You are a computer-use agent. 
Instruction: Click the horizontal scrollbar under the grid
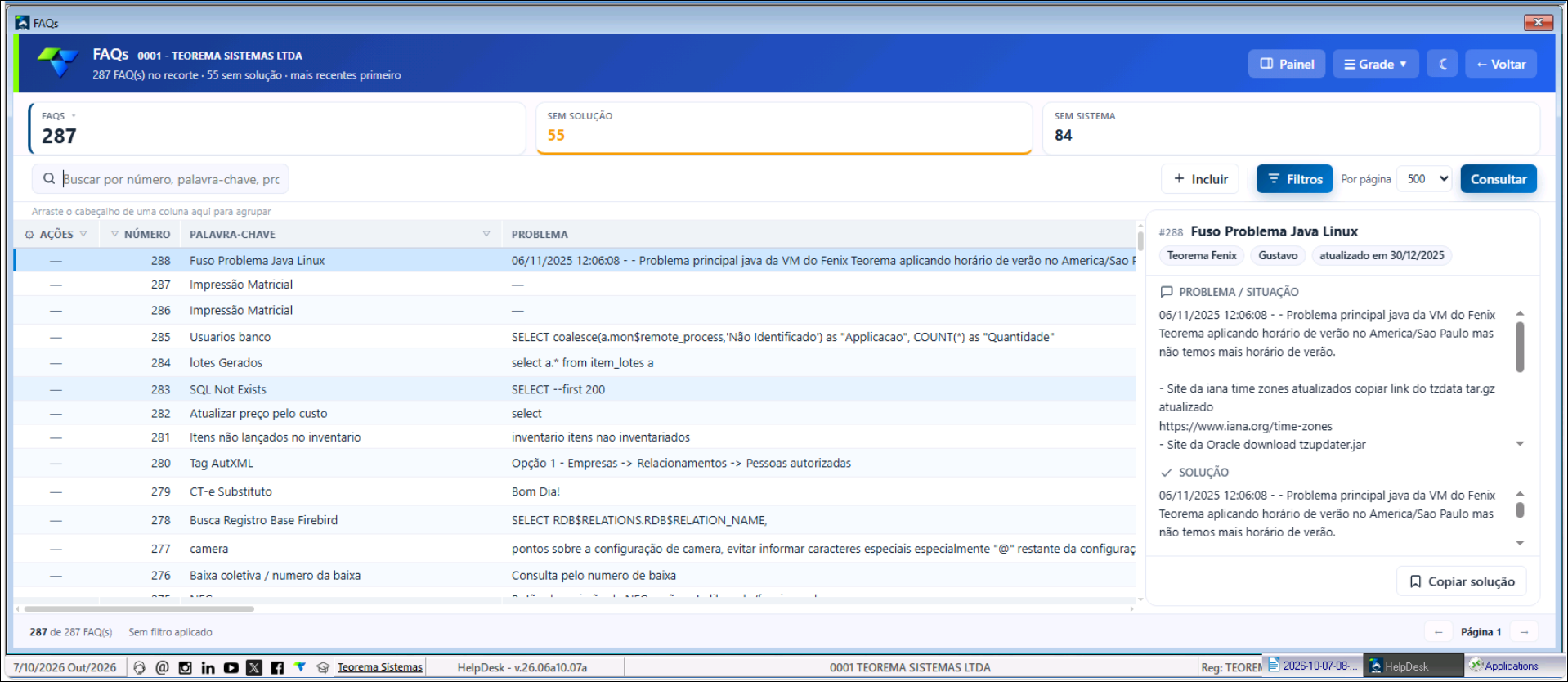(139, 608)
